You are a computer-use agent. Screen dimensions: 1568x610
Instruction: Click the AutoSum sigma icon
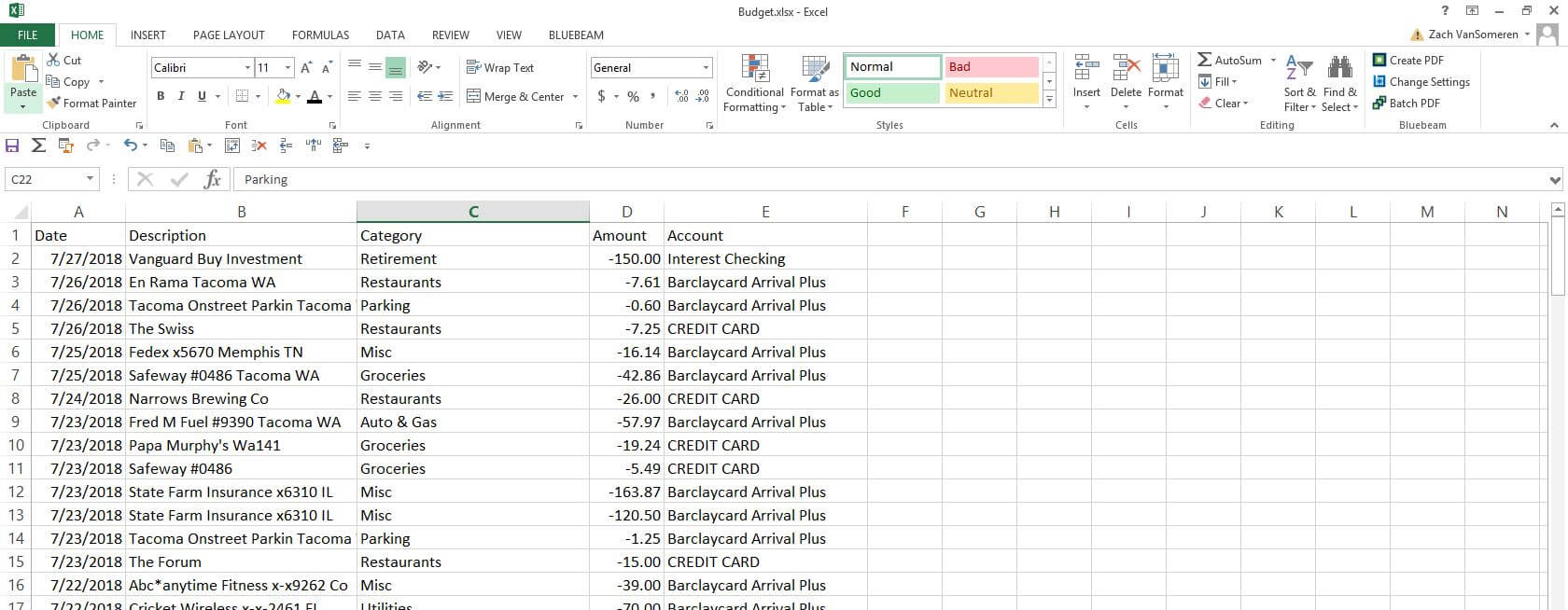click(x=1204, y=60)
